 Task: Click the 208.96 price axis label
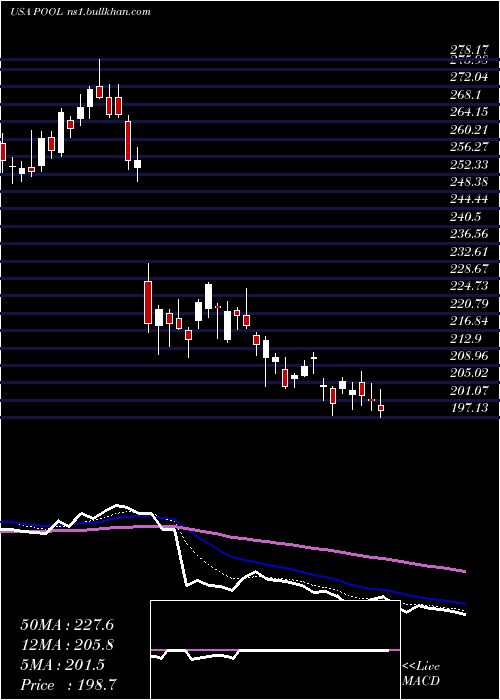[x=469, y=357]
